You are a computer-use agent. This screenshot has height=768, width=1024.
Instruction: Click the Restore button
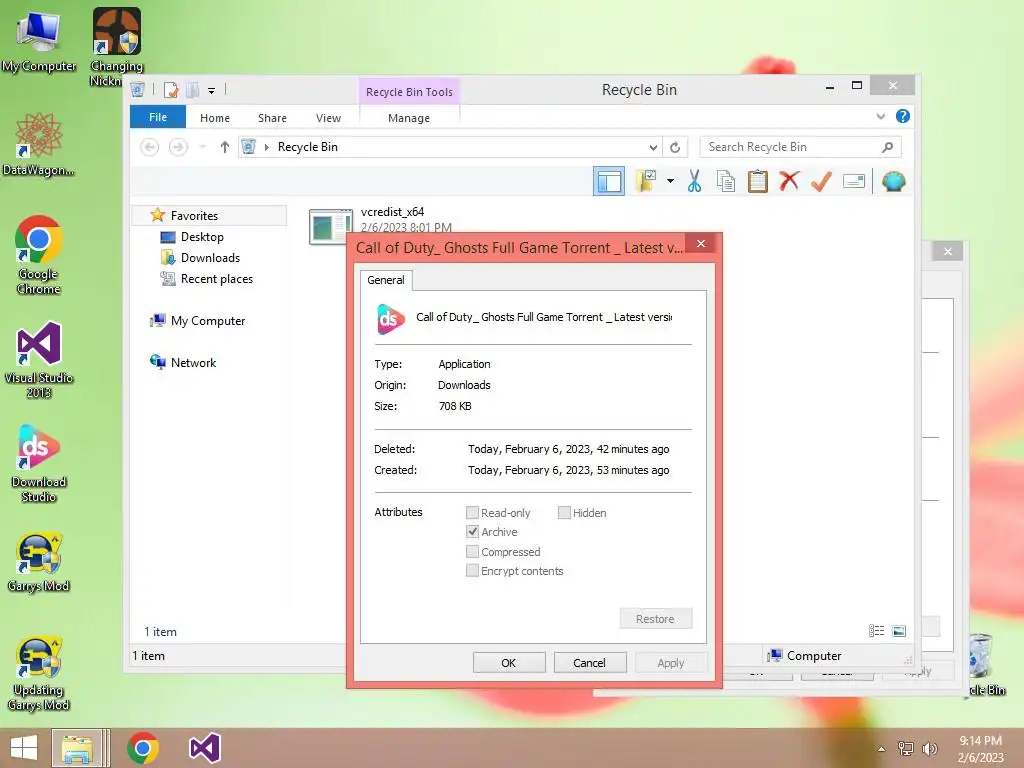pyautogui.click(x=655, y=618)
